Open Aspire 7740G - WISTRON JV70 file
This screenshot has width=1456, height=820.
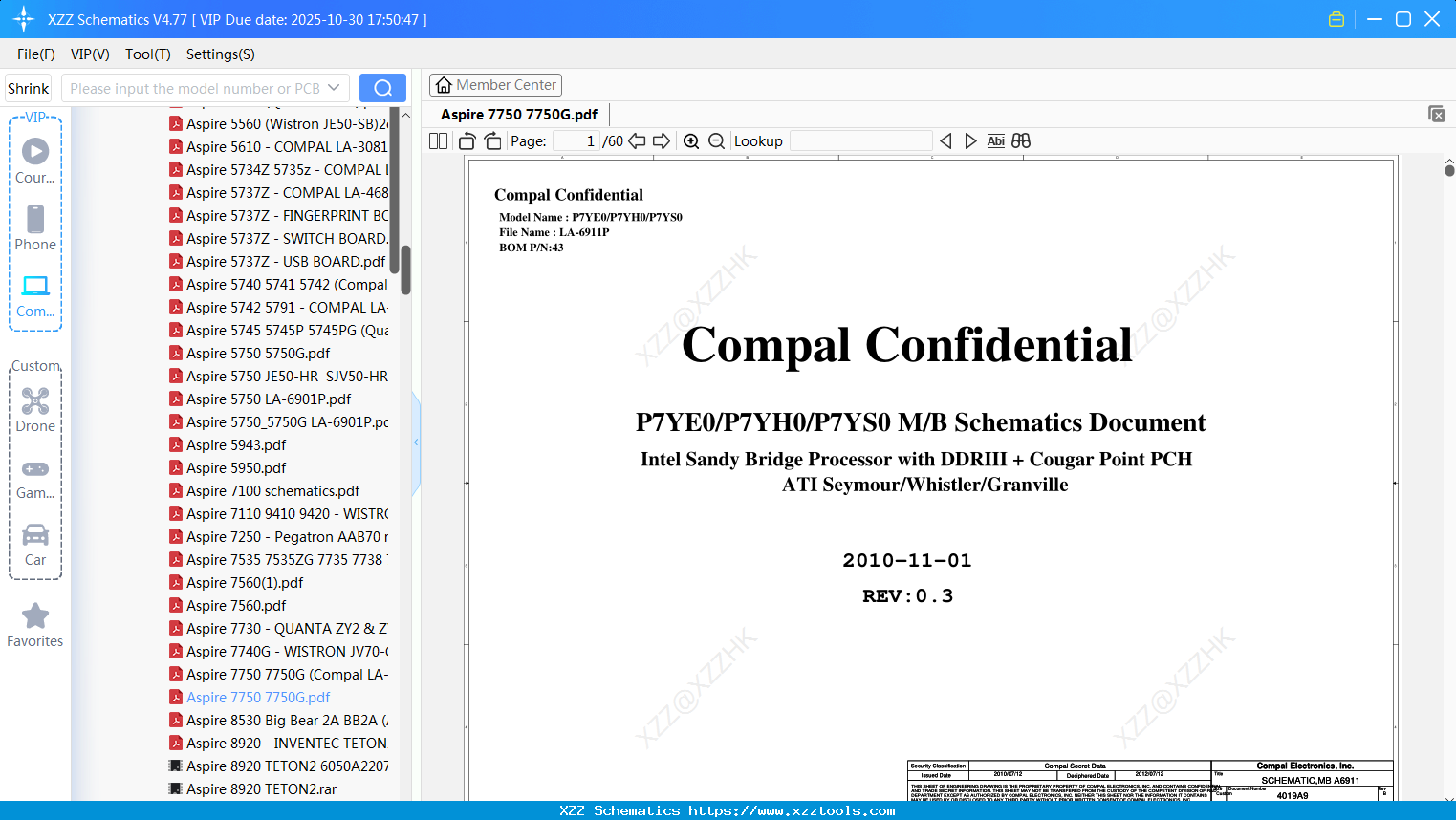point(278,652)
